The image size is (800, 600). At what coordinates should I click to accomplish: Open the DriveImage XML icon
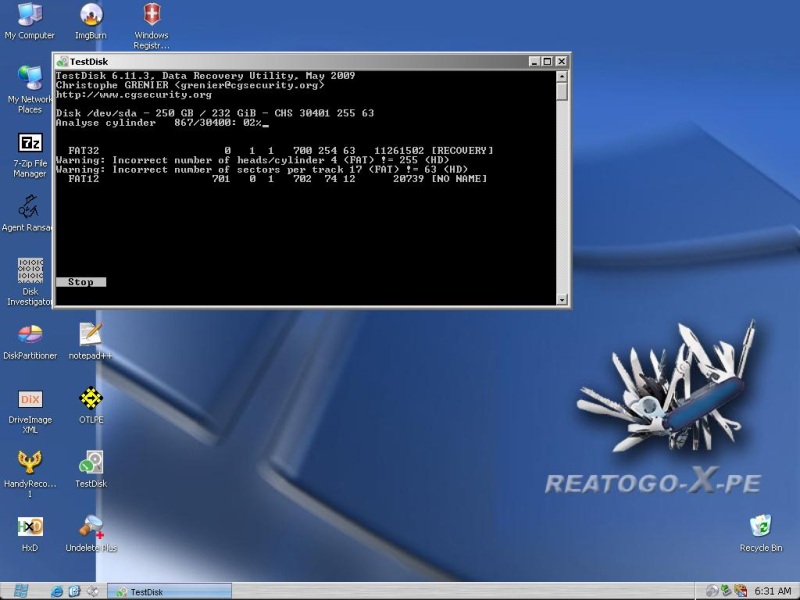(30, 411)
